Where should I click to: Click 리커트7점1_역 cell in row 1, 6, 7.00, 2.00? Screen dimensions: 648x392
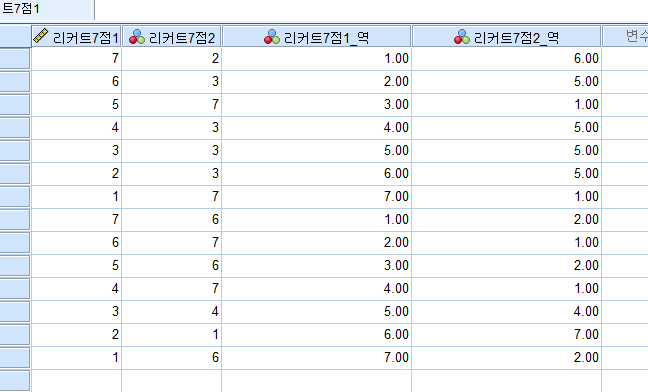click(x=317, y=358)
